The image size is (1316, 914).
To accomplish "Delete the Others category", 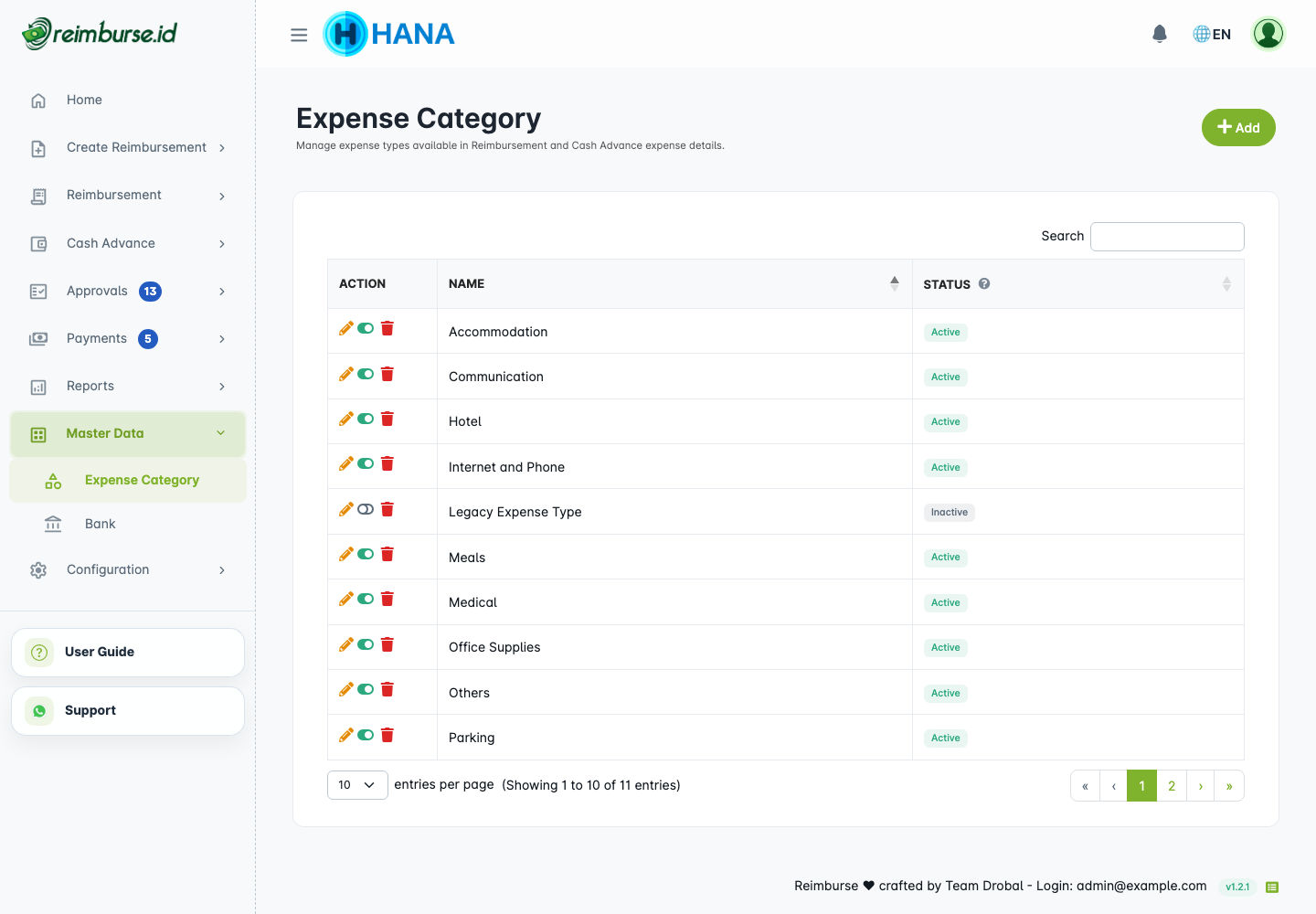I will click(x=387, y=689).
